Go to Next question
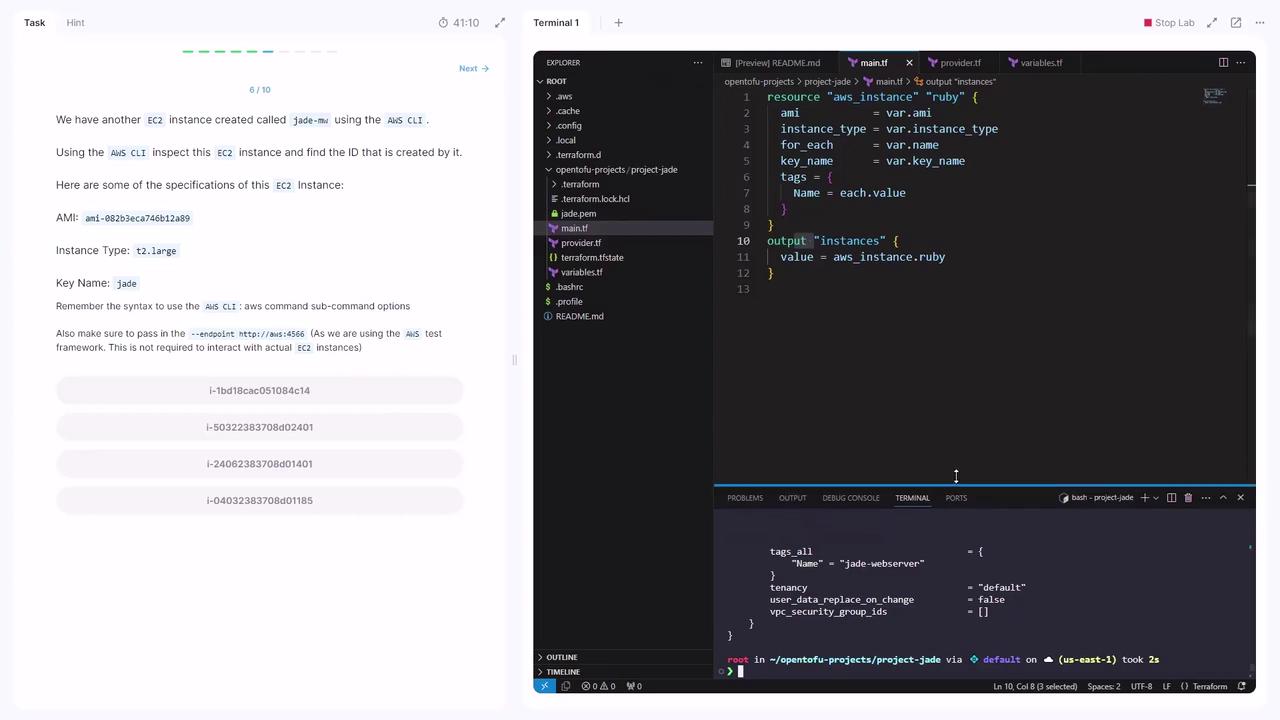This screenshot has width=1280, height=720. point(473,68)
